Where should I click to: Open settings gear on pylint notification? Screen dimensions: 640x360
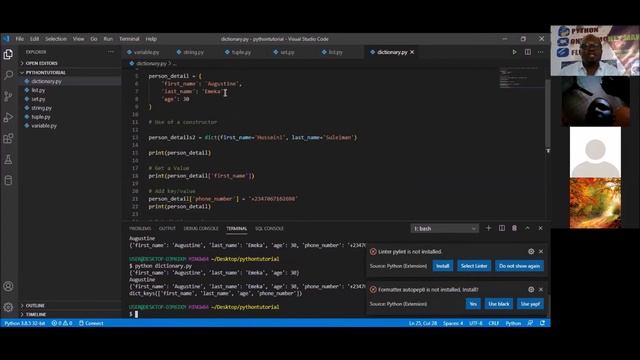531,251
